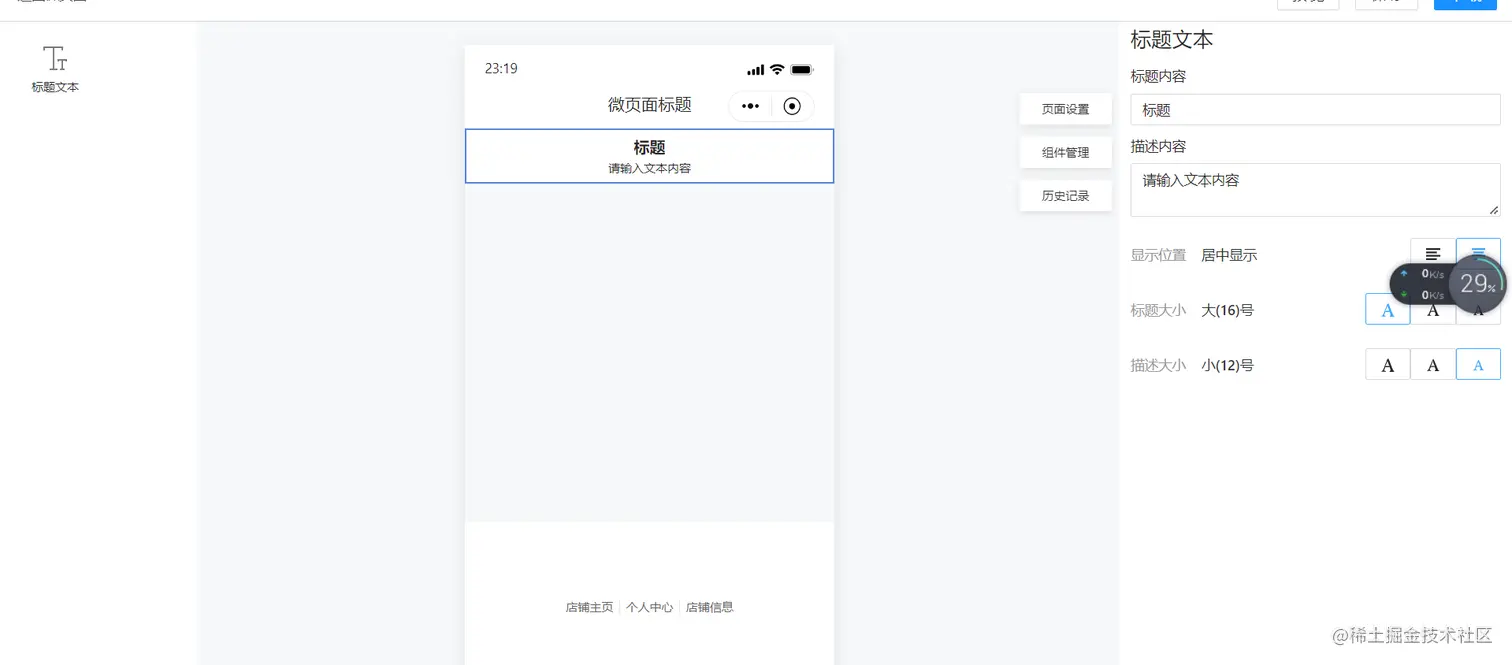Click the signal bars icon in status bar
Viewport: 1512px width, 665px height.
coord(755,70)
